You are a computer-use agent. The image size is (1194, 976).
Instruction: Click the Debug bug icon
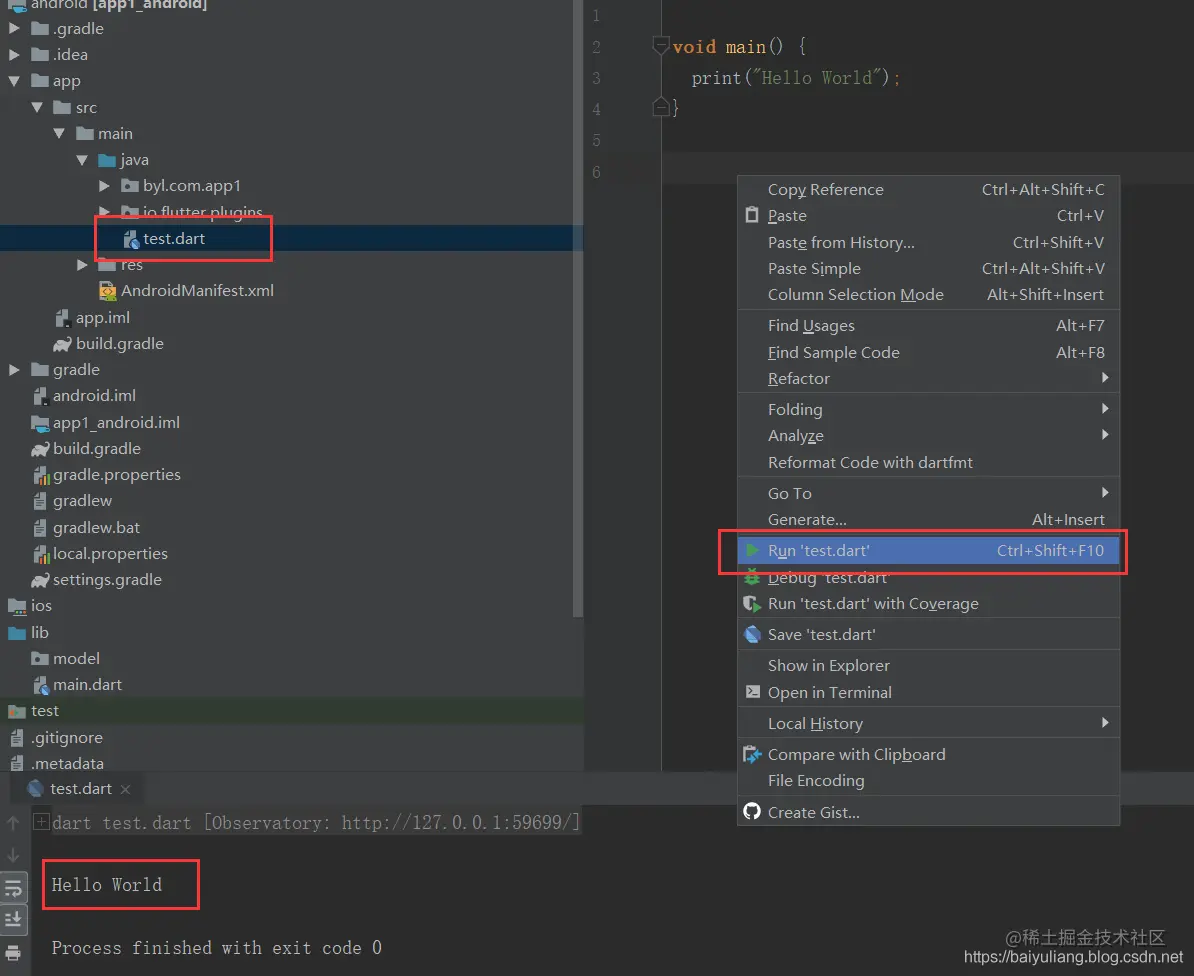(752, 577)
